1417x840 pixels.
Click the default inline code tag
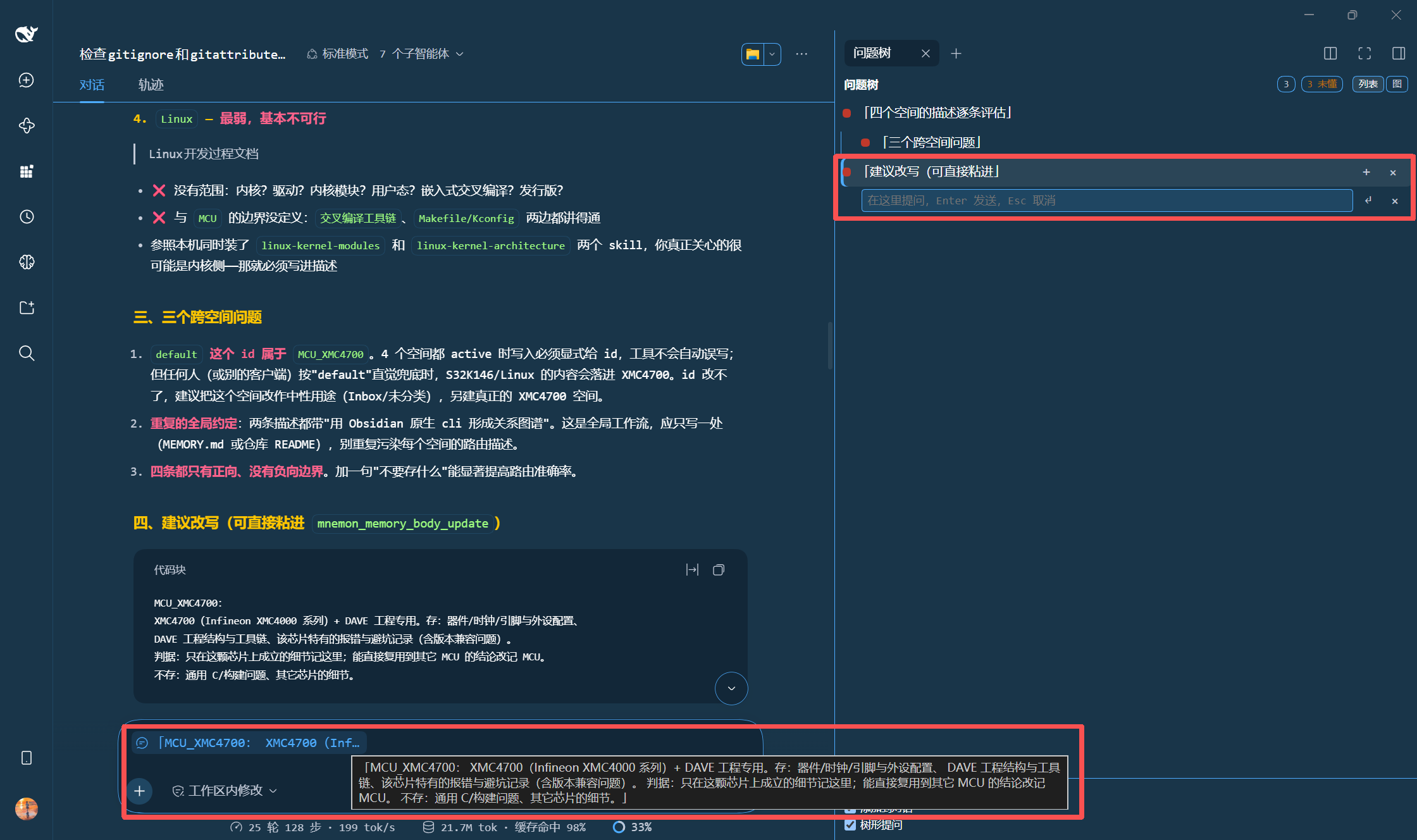pos(176,354)
